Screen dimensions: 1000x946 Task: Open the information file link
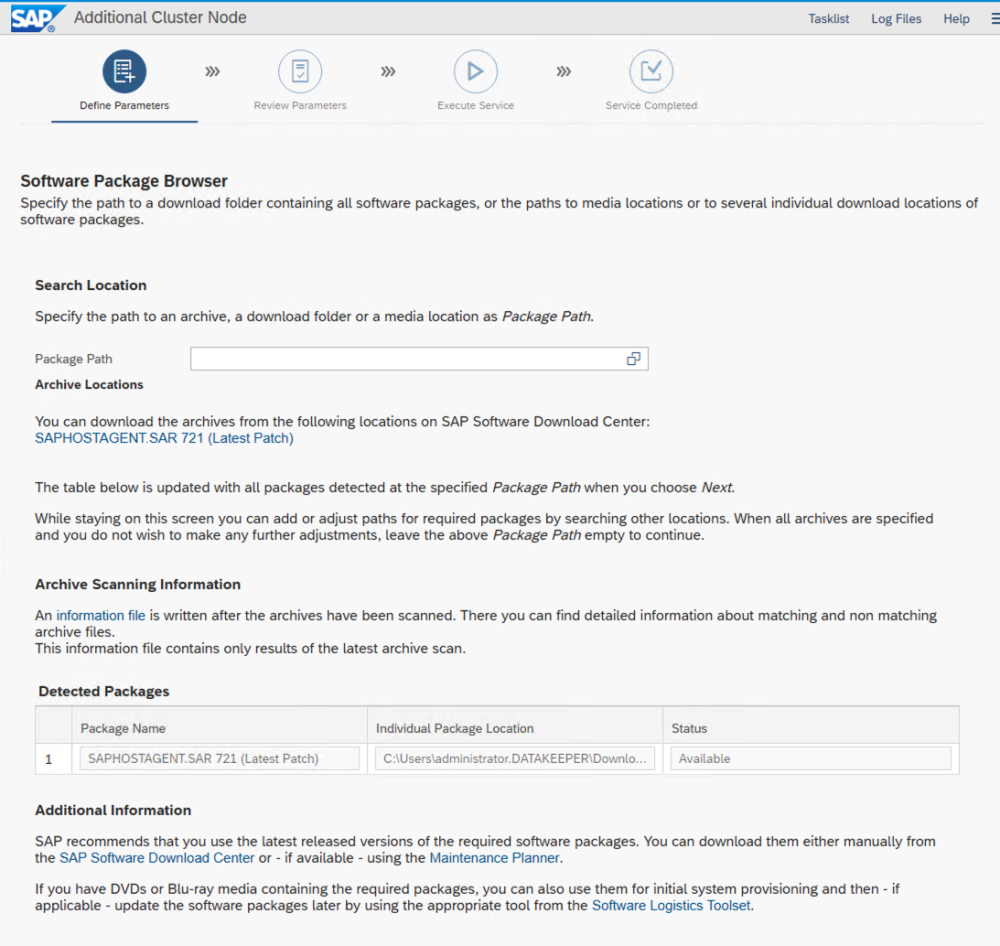pyautogui.click(x=101, y=616)
